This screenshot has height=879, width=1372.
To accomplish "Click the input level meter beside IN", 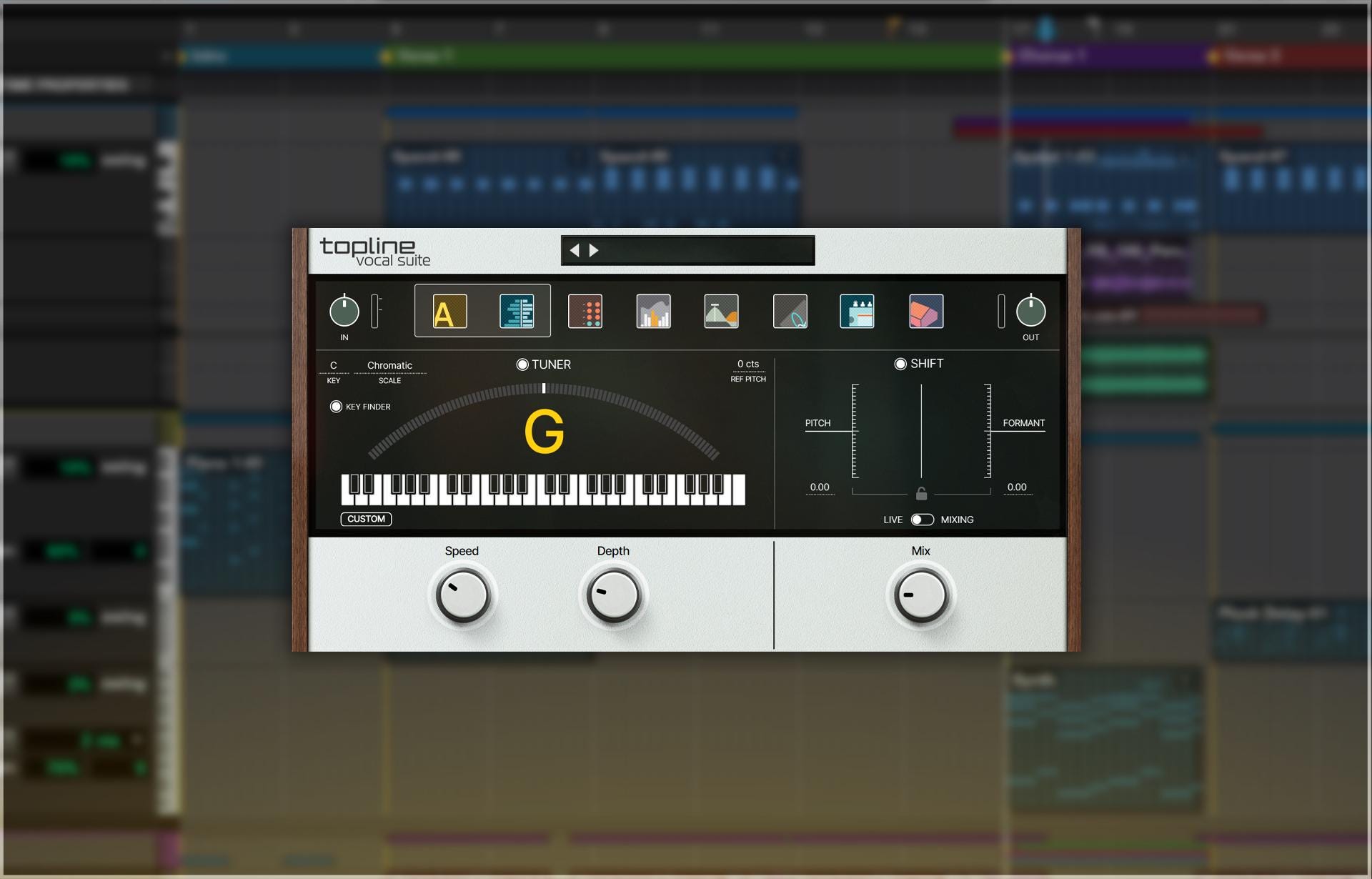I will [x=374, y=311].
